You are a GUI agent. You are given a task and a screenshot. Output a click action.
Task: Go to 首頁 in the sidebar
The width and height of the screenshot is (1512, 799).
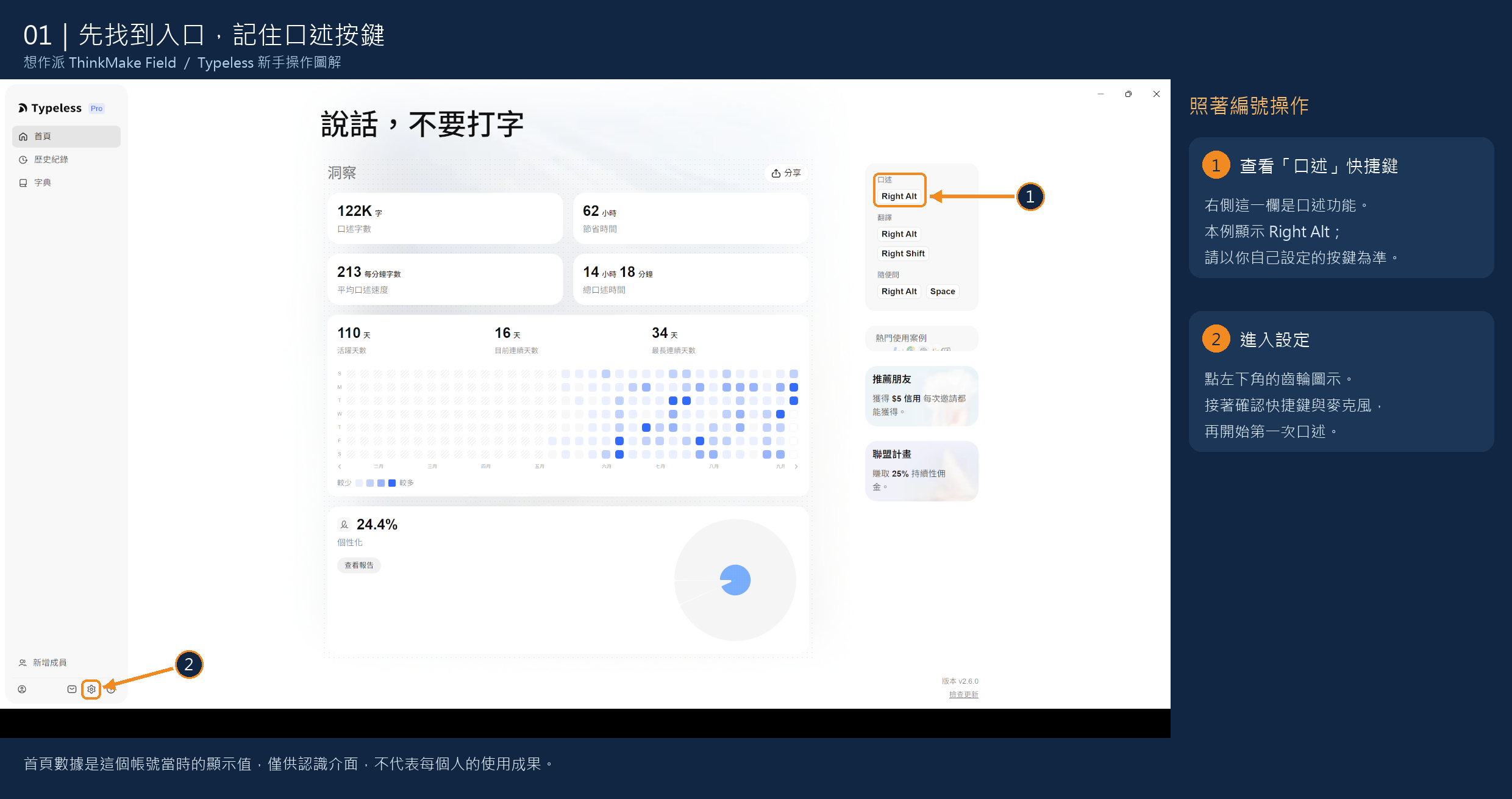pos(66,136)
